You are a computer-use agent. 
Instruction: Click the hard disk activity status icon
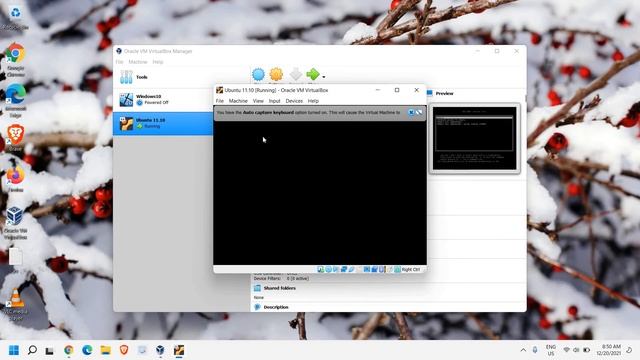click(321, 269)
